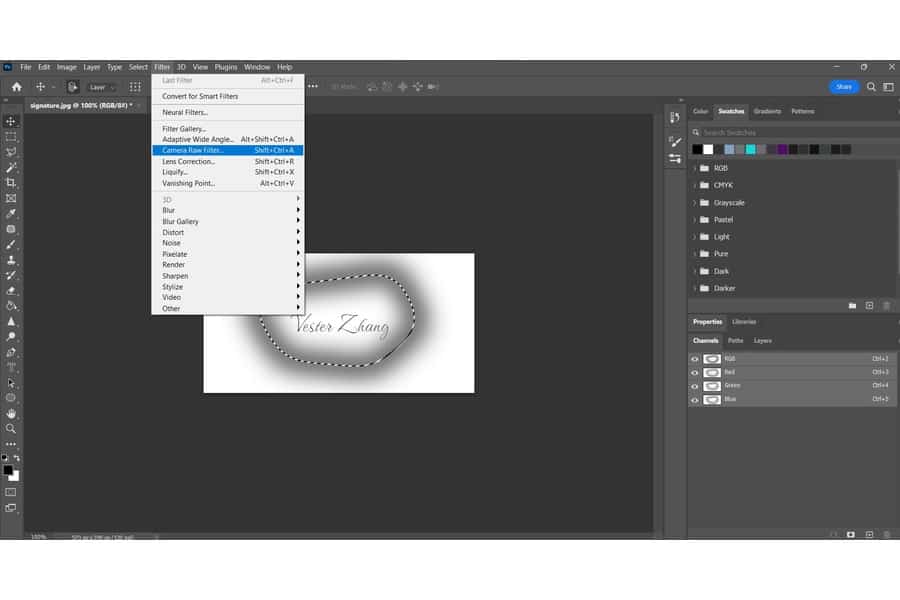Select the Brush tool
Screen dimensions: 900x600
(x=11, y=245)
